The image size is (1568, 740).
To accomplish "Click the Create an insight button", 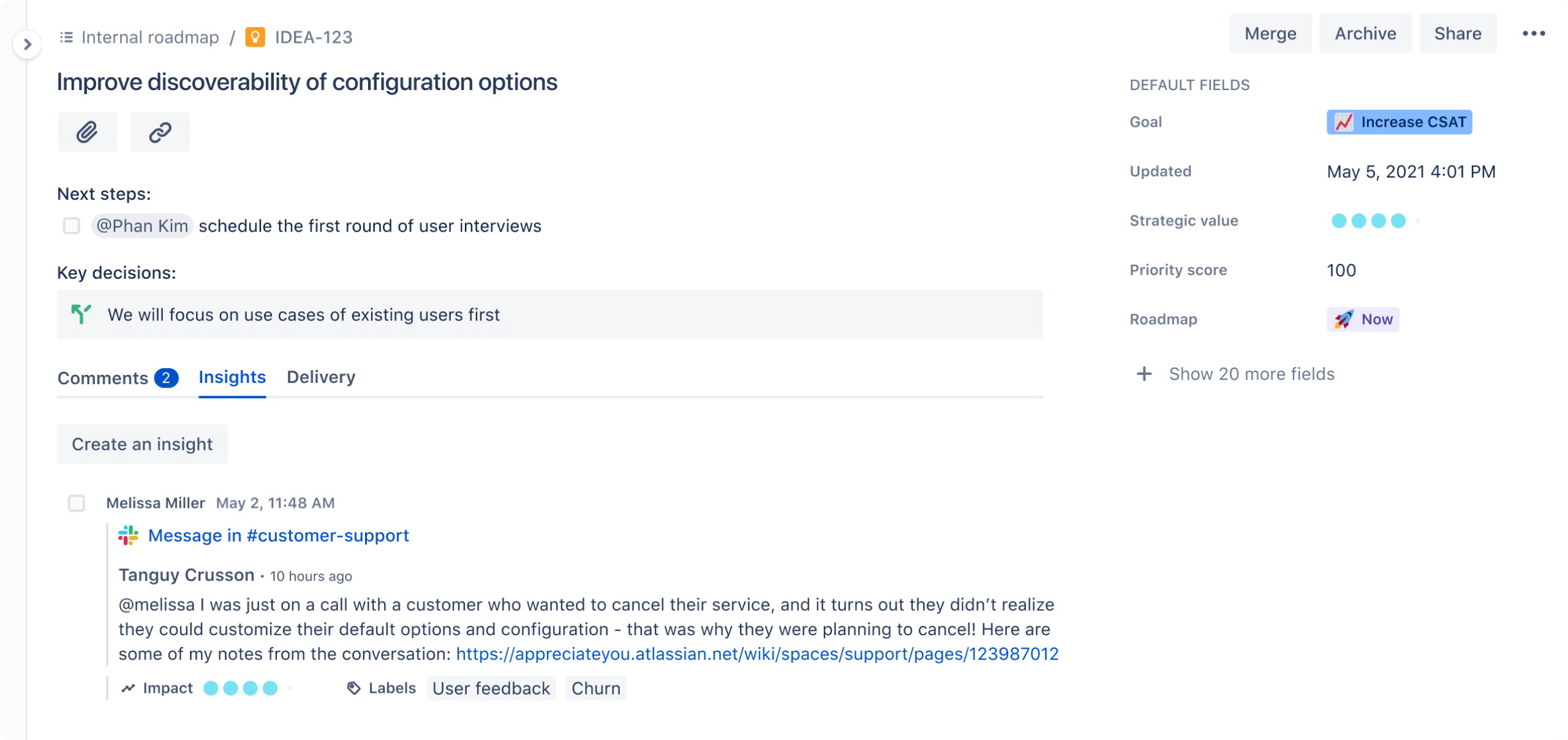I will [x=142, y=444].
